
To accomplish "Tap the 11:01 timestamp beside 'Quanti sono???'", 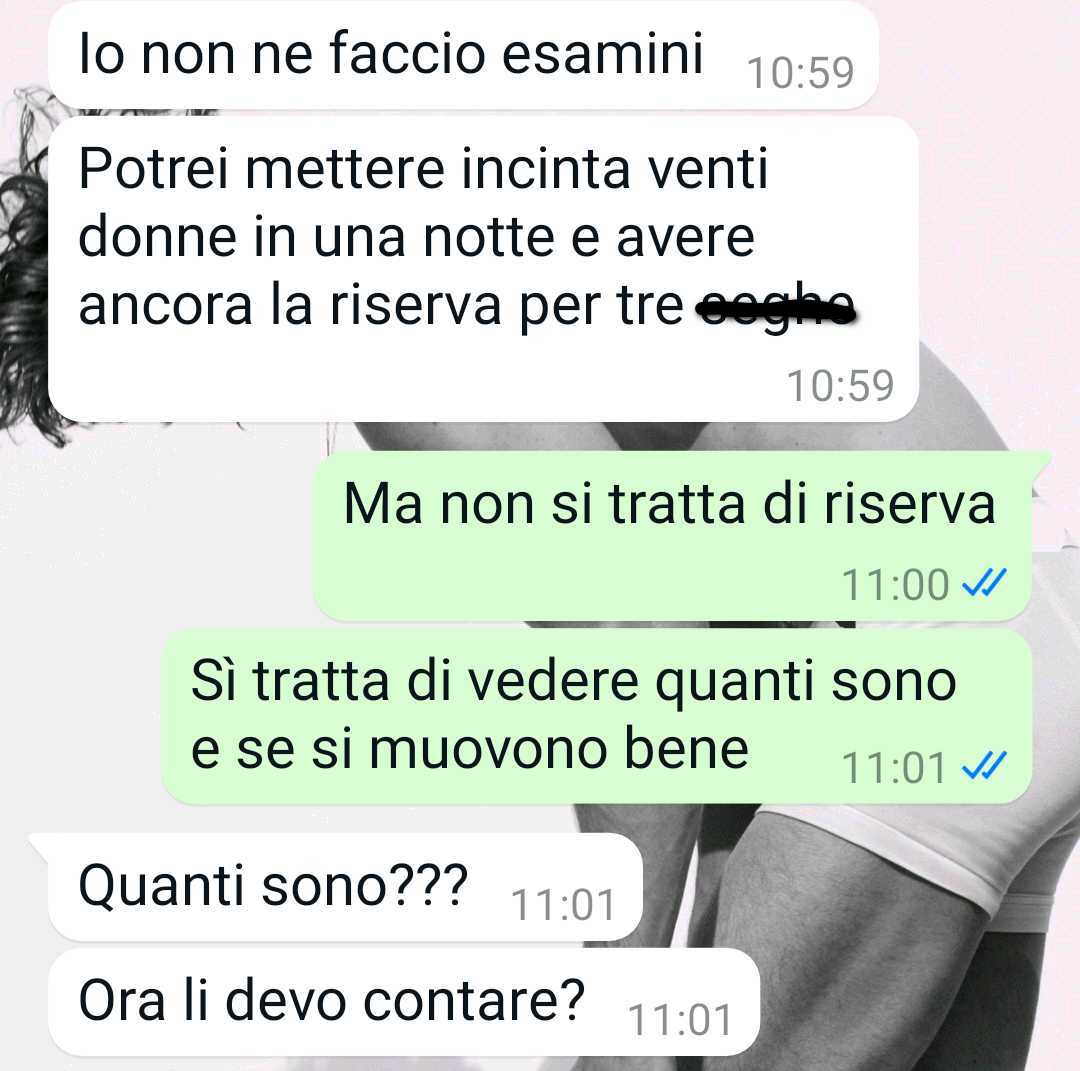I will coord(563,905).
